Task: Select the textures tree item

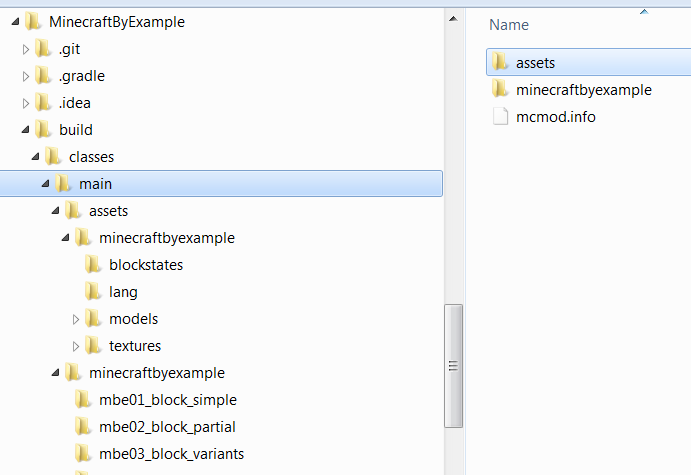Action: 135,346
